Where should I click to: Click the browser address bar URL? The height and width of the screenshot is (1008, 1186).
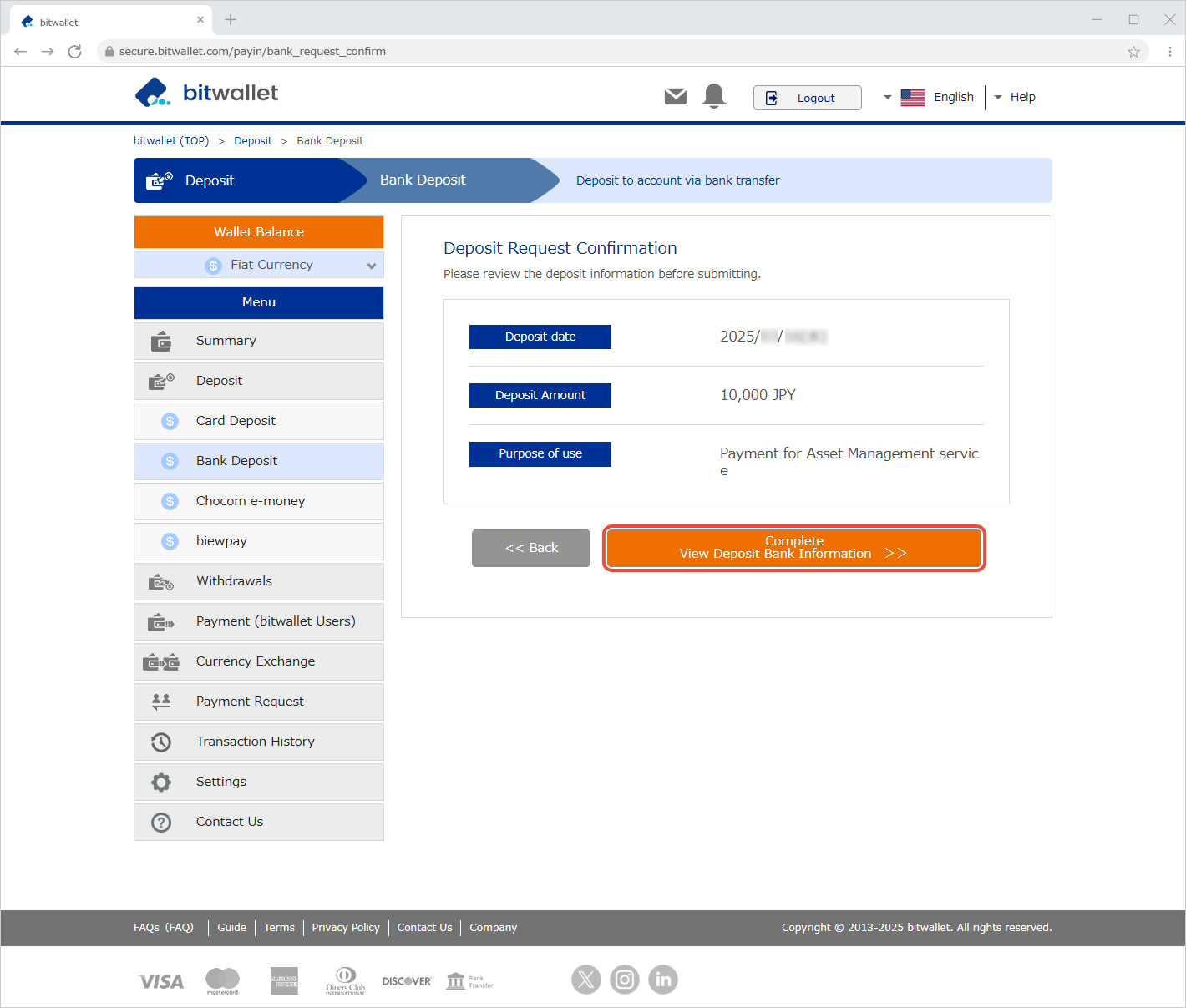click(x=252, y=52)
